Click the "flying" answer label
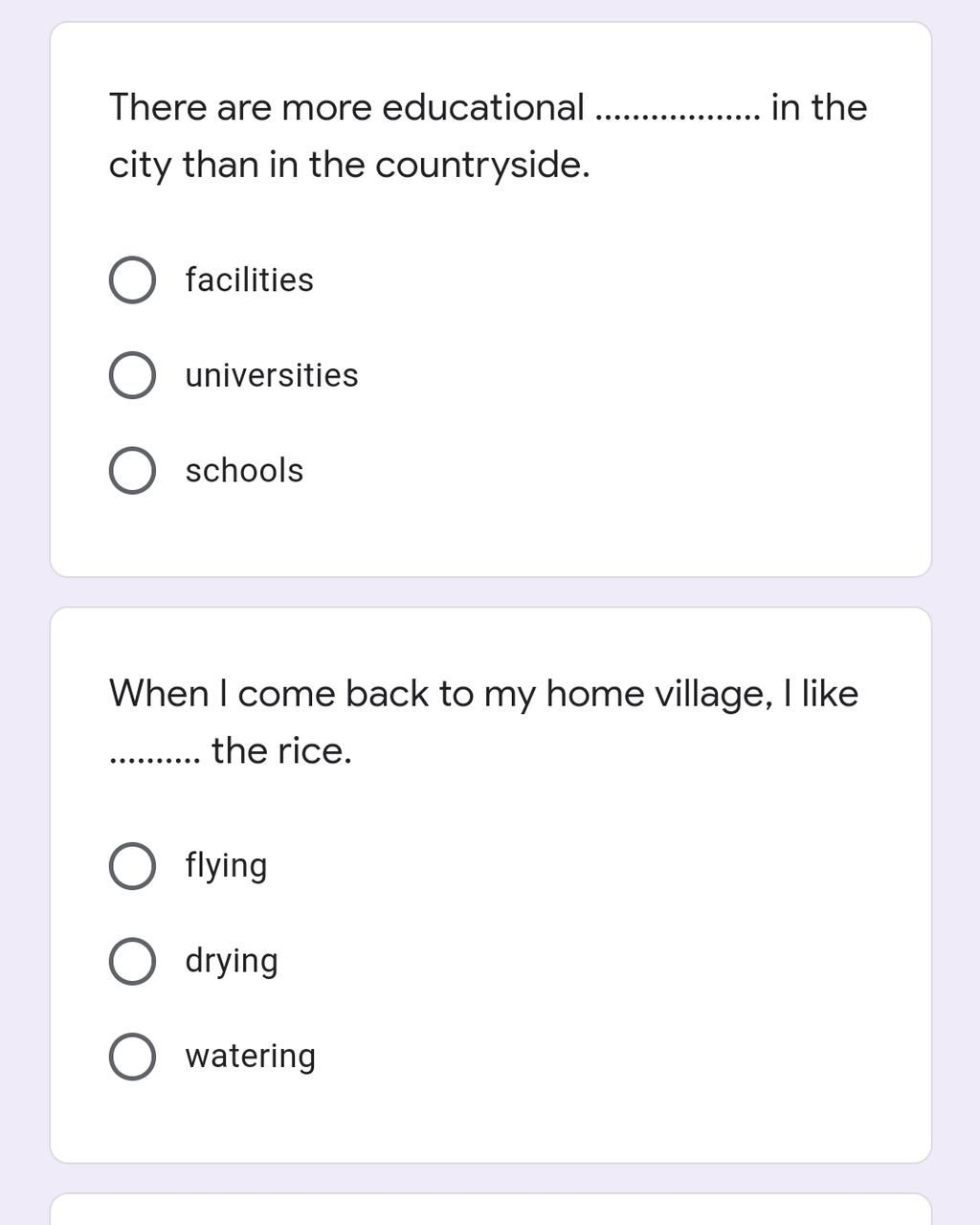Image resolution: width=980 pixels, height=1225 pixels. [x=226, y=867]
